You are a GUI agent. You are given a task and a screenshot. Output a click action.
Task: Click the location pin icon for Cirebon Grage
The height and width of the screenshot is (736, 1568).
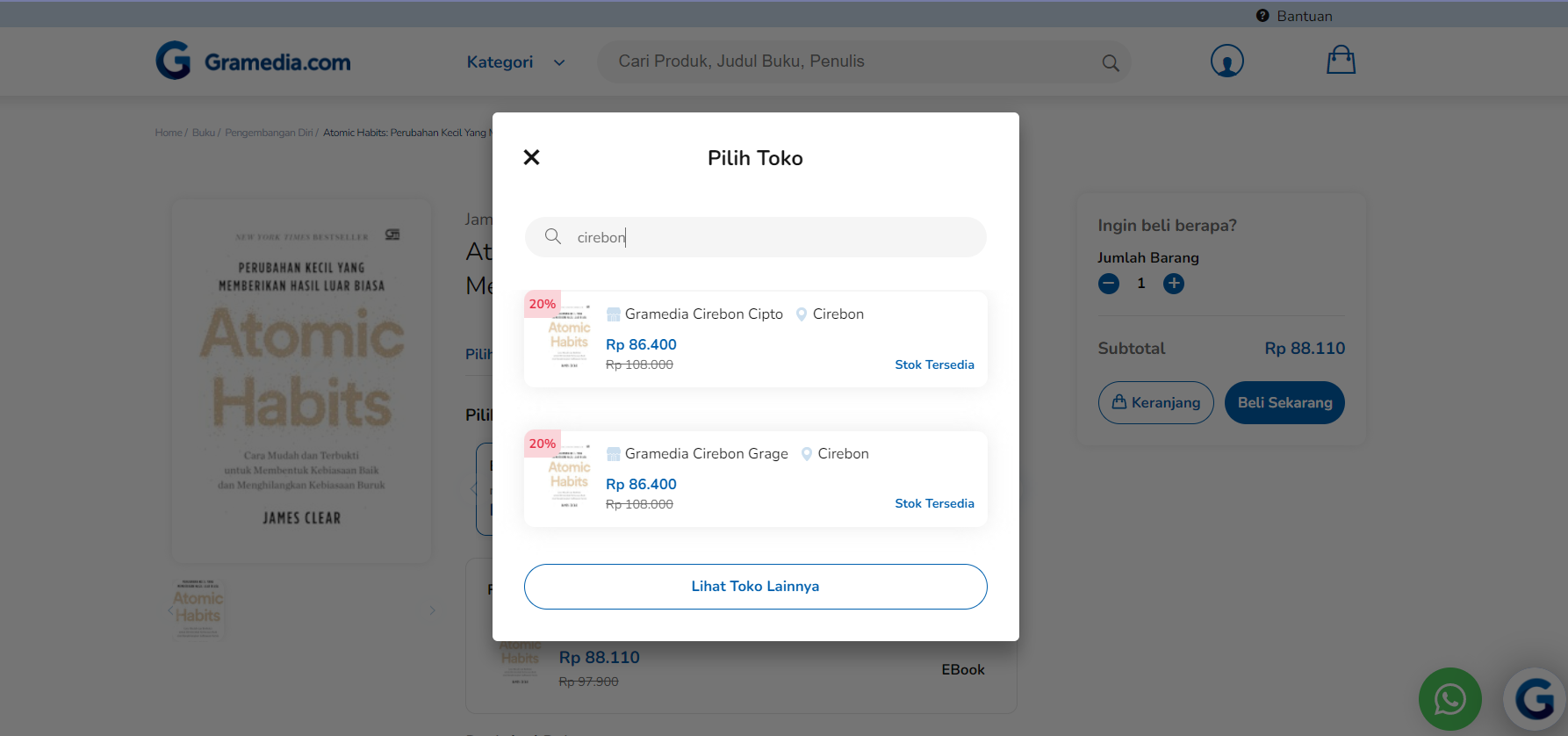pos(807,454)
